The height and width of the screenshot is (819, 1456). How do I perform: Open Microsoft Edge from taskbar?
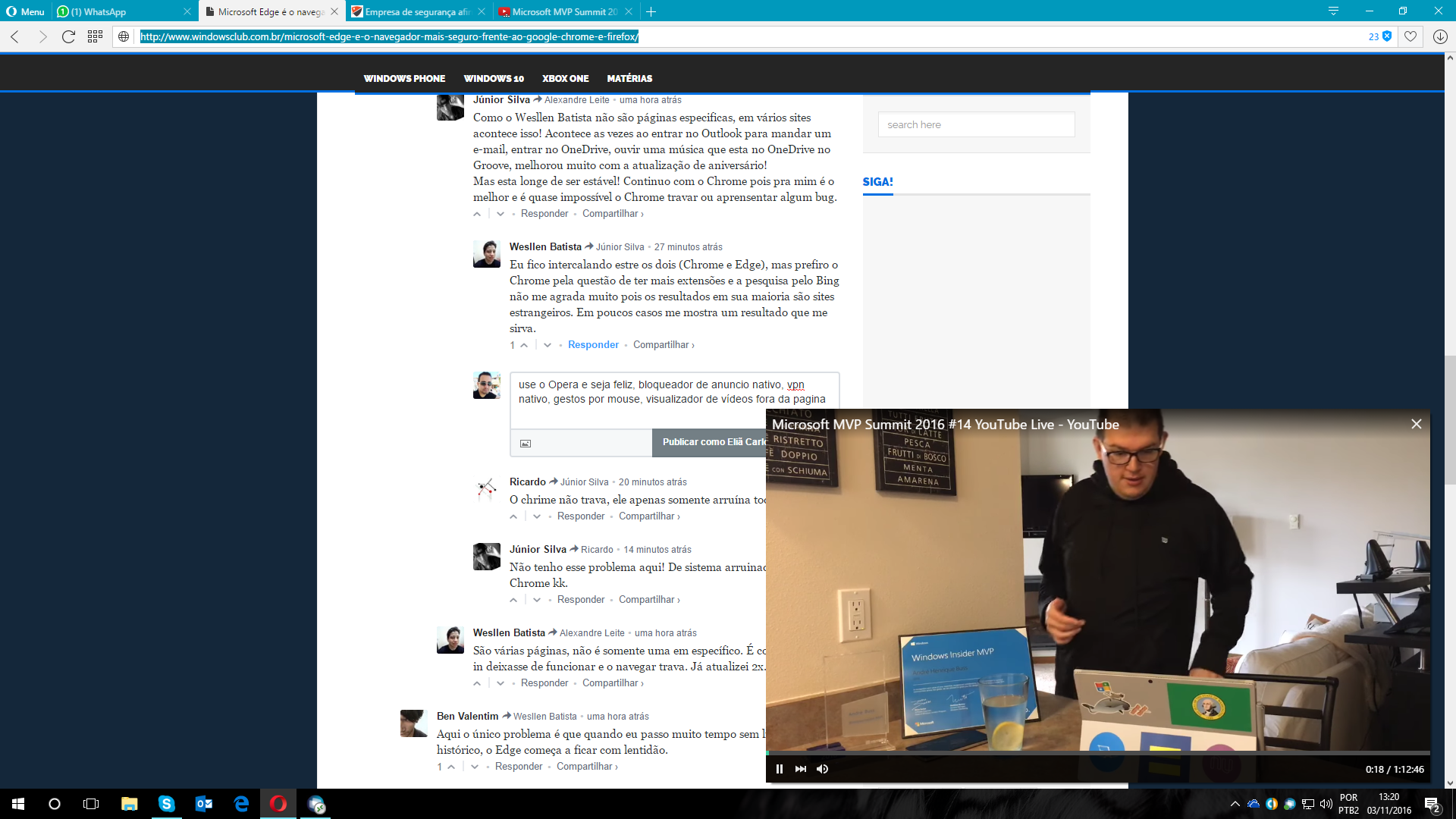coord(241,804)
